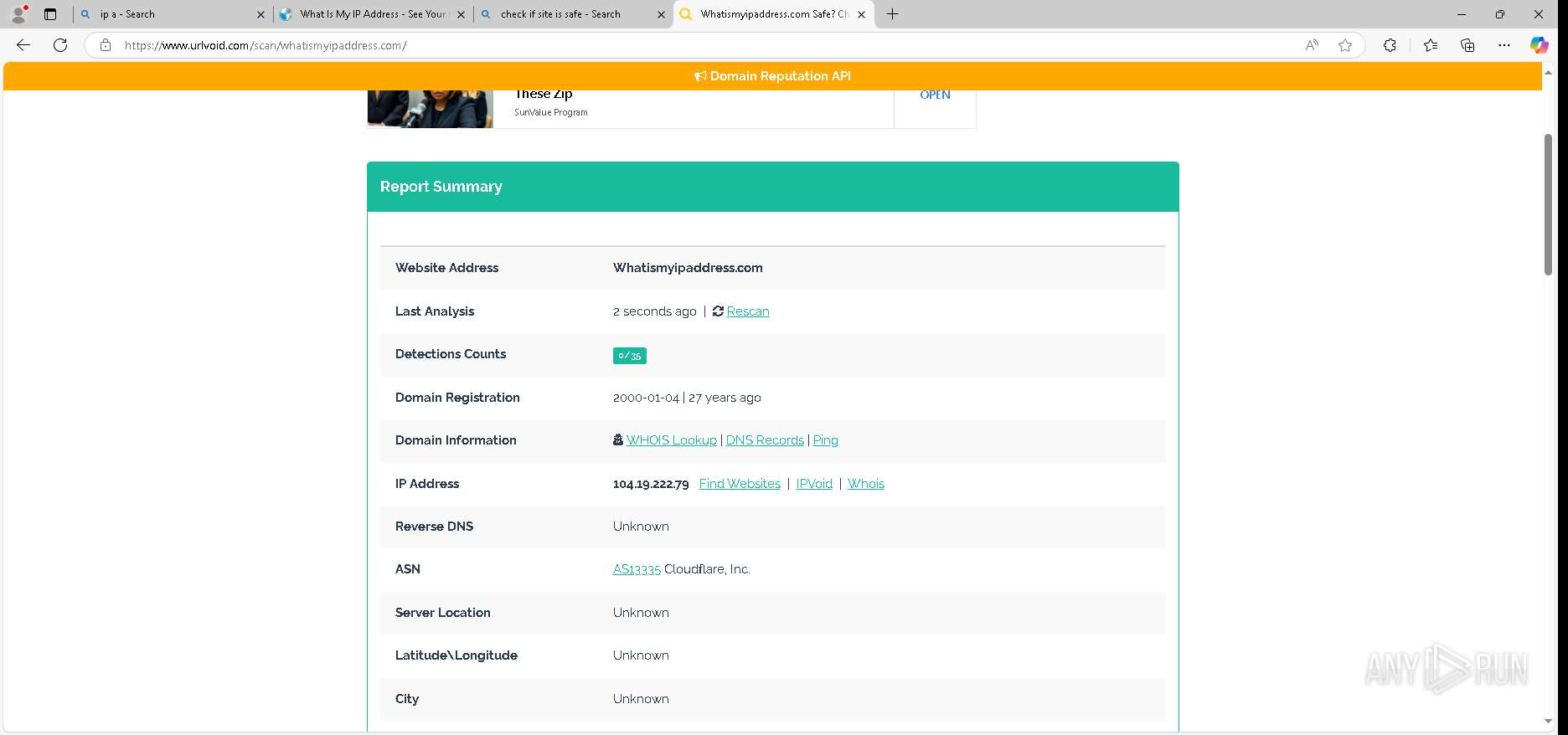1568x735 pixels.
Task: Open the Find Websites link
Action: click(x=740, y=484)
